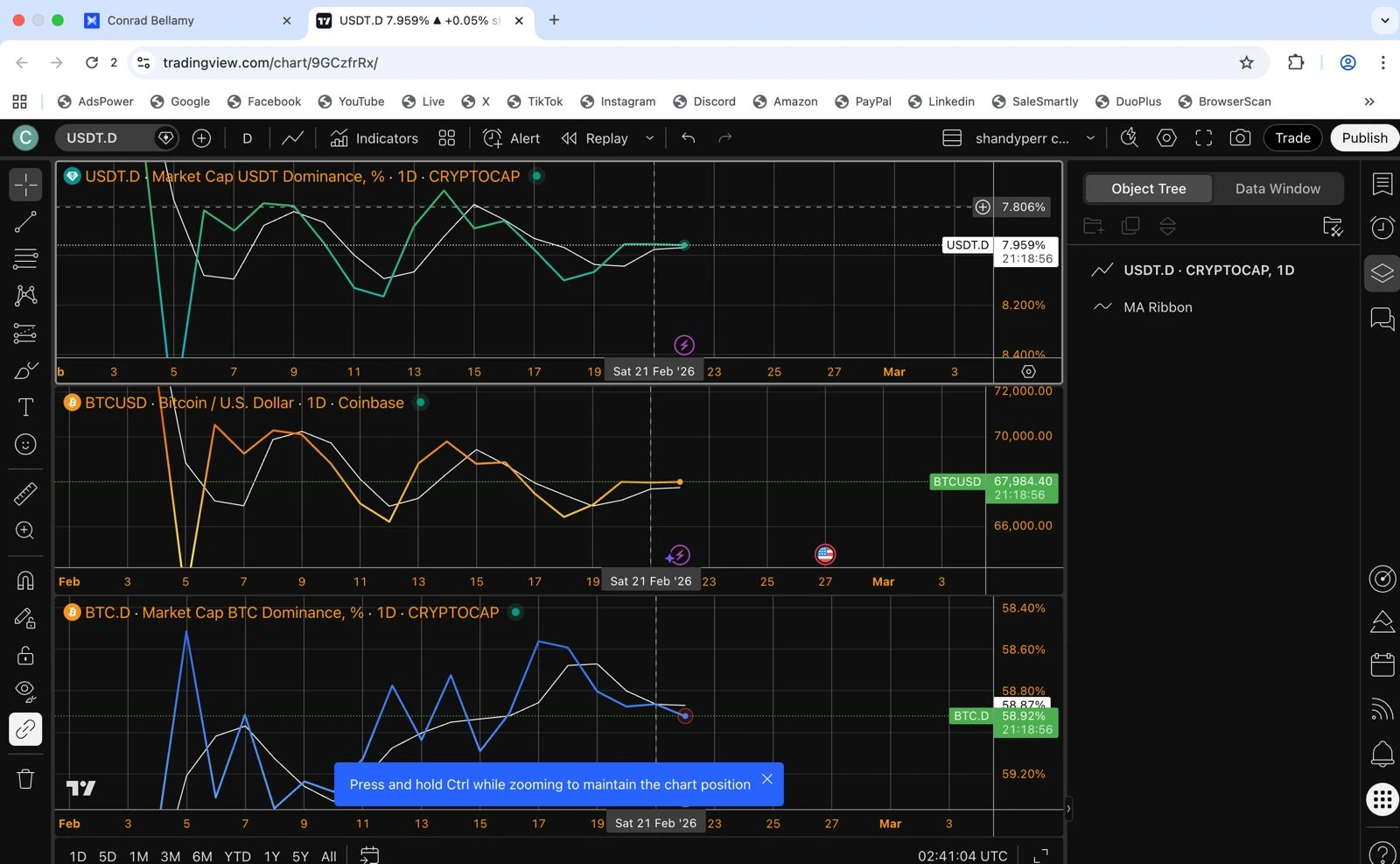Click the trash remove objects icon
This screenshot has width=1400, height=864.
click(26, 778)
